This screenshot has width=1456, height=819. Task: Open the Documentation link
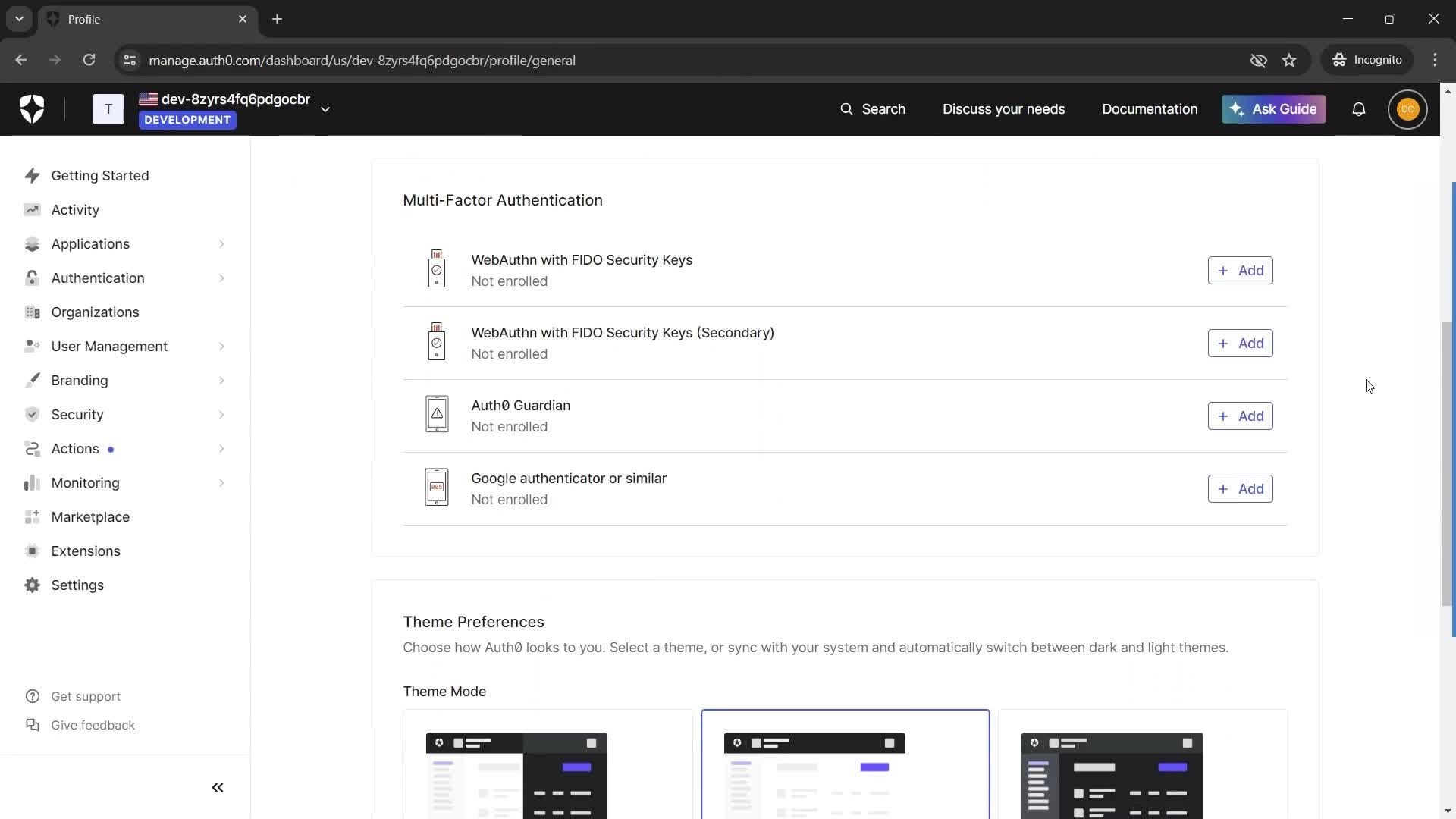[1150, 109]
